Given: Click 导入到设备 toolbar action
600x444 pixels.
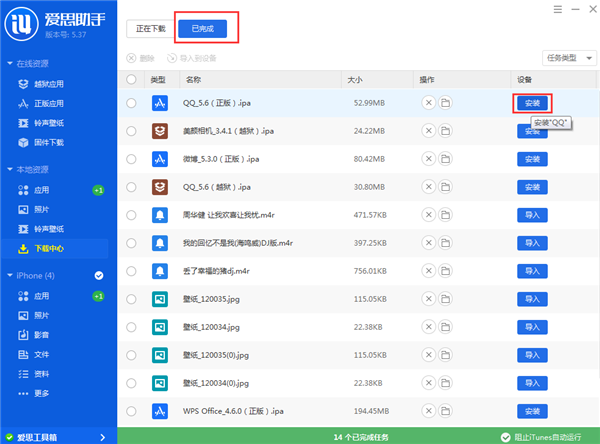Looking at the screenshot, I should click(x=192, y=58).
